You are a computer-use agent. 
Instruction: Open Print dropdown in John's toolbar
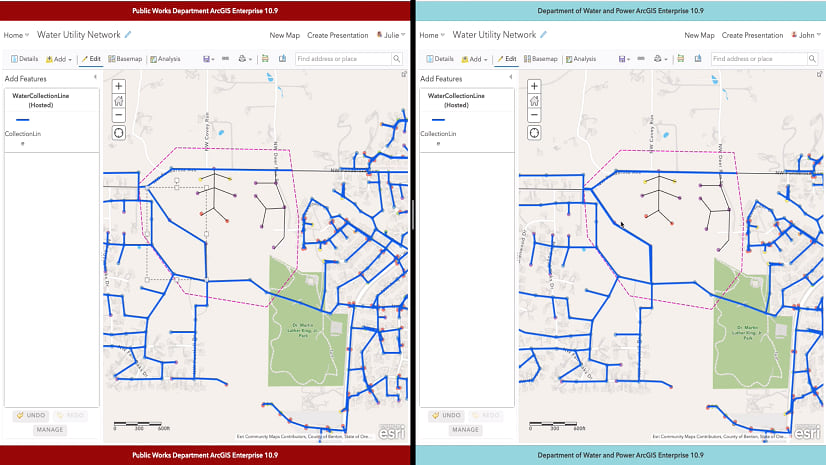pyautogui.click(x=661, y=59)
